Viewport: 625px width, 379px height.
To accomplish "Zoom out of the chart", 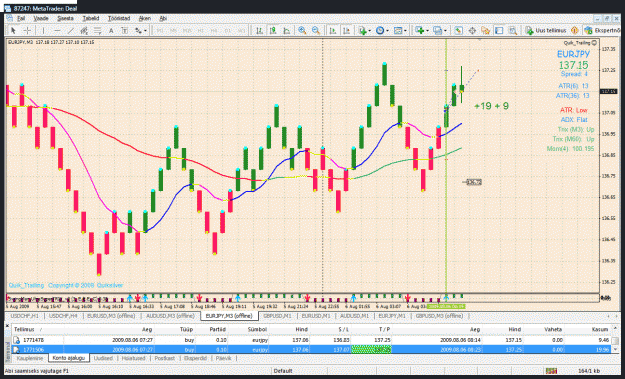I will tap(316, 31).
